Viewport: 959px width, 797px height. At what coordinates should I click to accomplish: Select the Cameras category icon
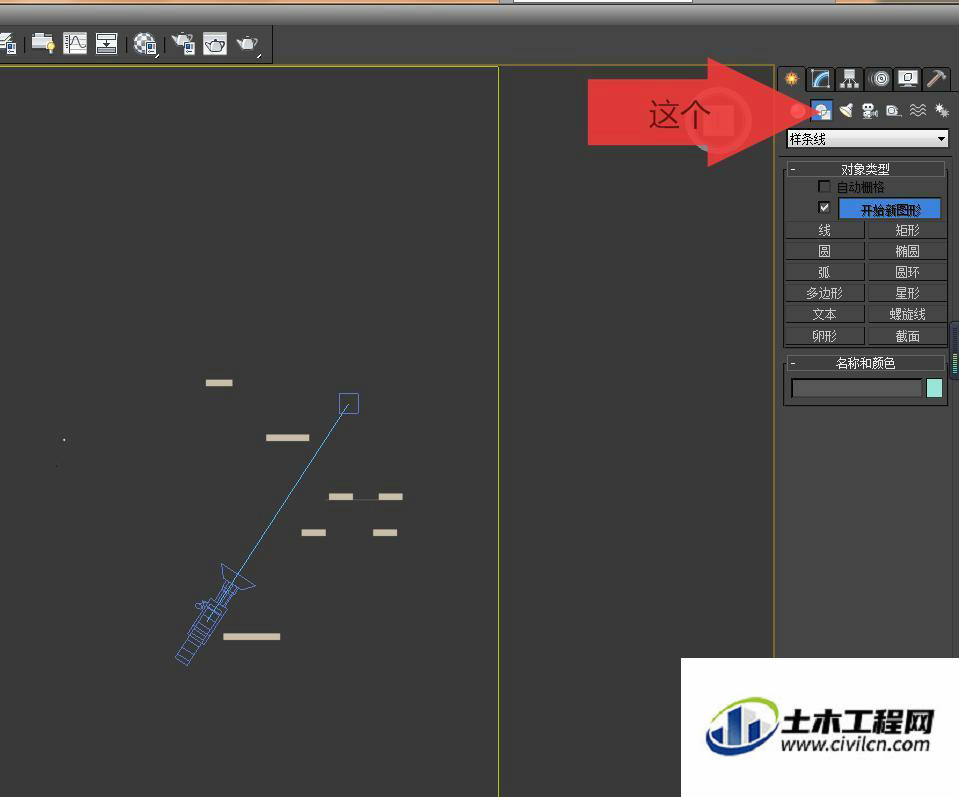(870, 111)
